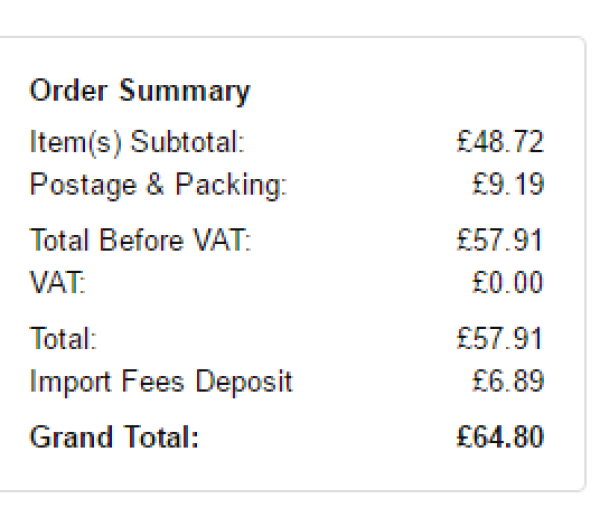Click the £9.19 postage amount

(x=508, y=184)
